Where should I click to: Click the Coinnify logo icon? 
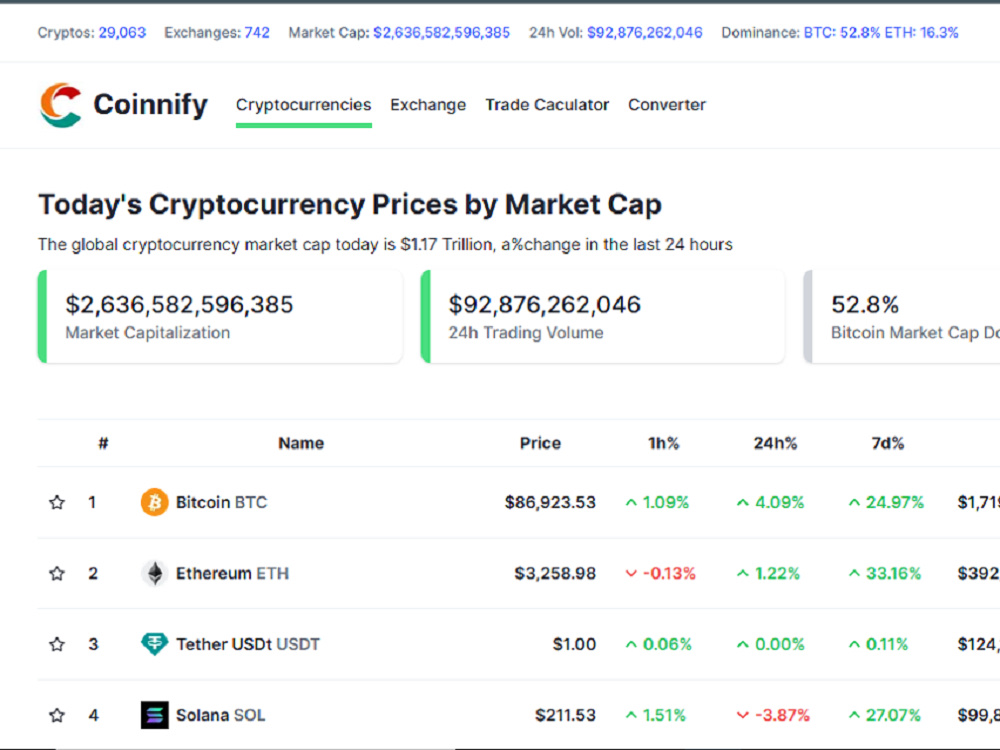[x=61, y=105]
